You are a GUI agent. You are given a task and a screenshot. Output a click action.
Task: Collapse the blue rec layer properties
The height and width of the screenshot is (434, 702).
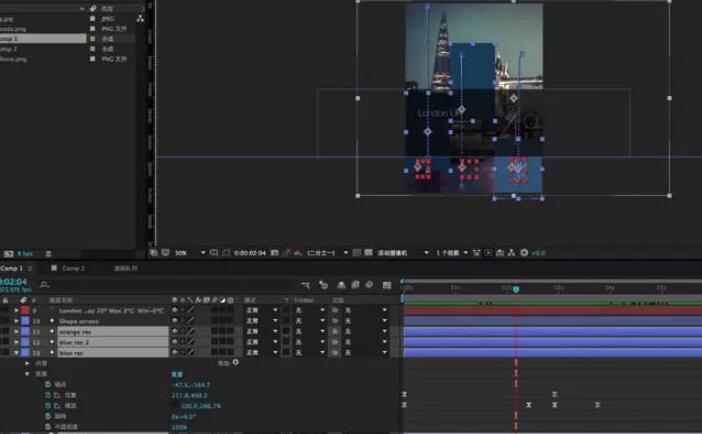tap(17, 353)
